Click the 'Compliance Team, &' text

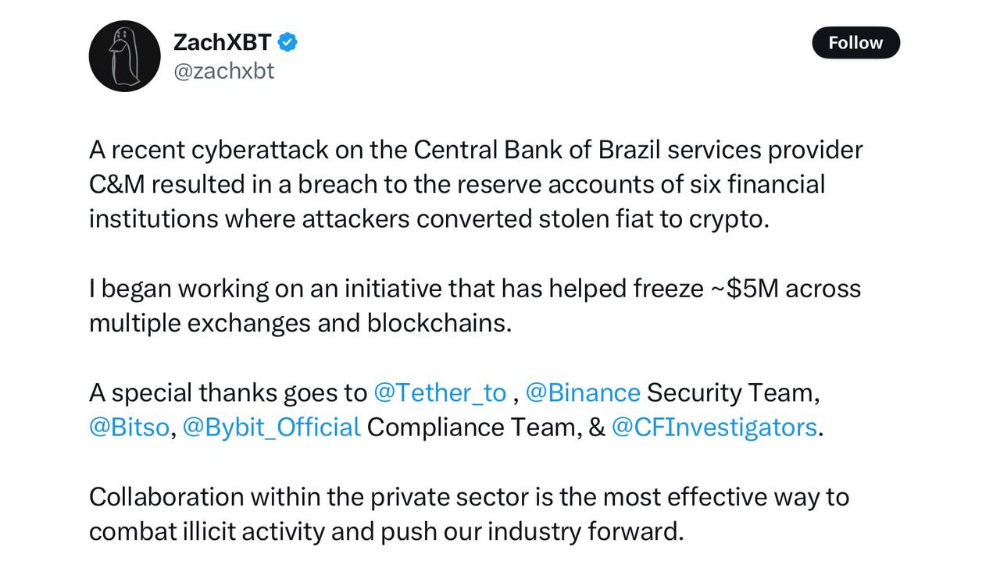coord(486,427)
